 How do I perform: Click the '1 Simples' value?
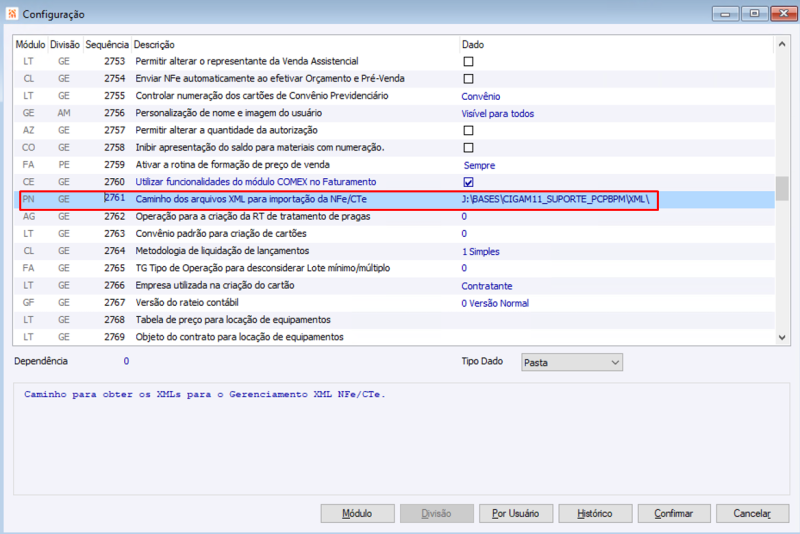[x=481, y=251]
